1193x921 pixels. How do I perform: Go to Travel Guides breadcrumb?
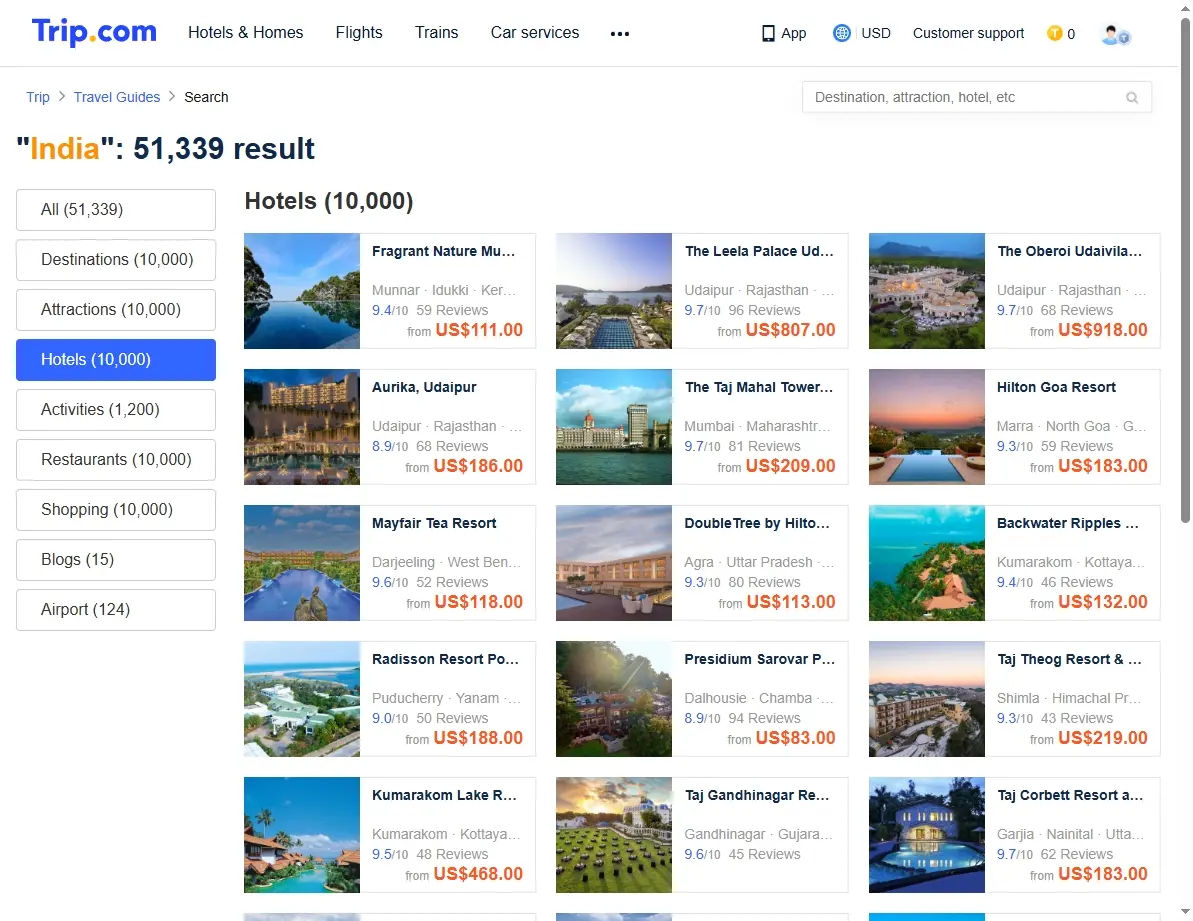pyautogui.click(x=117, y=97)
